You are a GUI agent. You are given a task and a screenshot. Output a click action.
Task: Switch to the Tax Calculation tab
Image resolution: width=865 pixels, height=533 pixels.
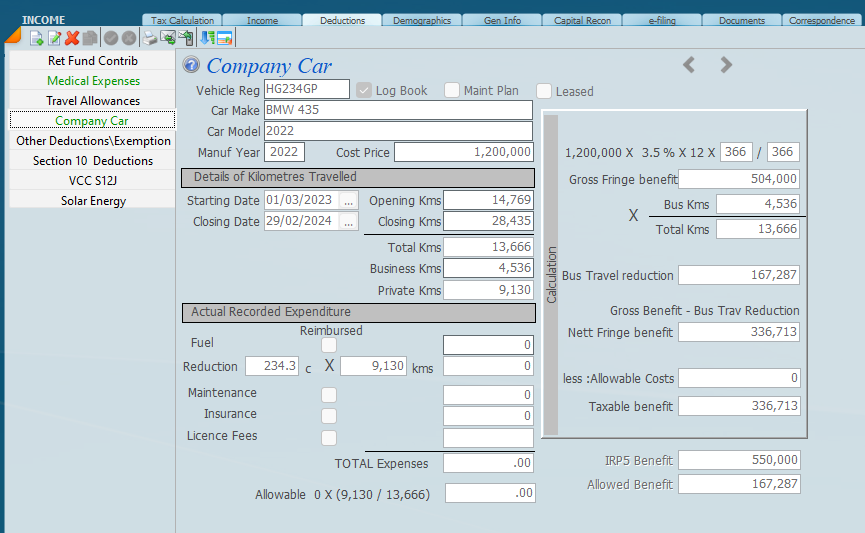pyautogui.click(x=182, y=20)
